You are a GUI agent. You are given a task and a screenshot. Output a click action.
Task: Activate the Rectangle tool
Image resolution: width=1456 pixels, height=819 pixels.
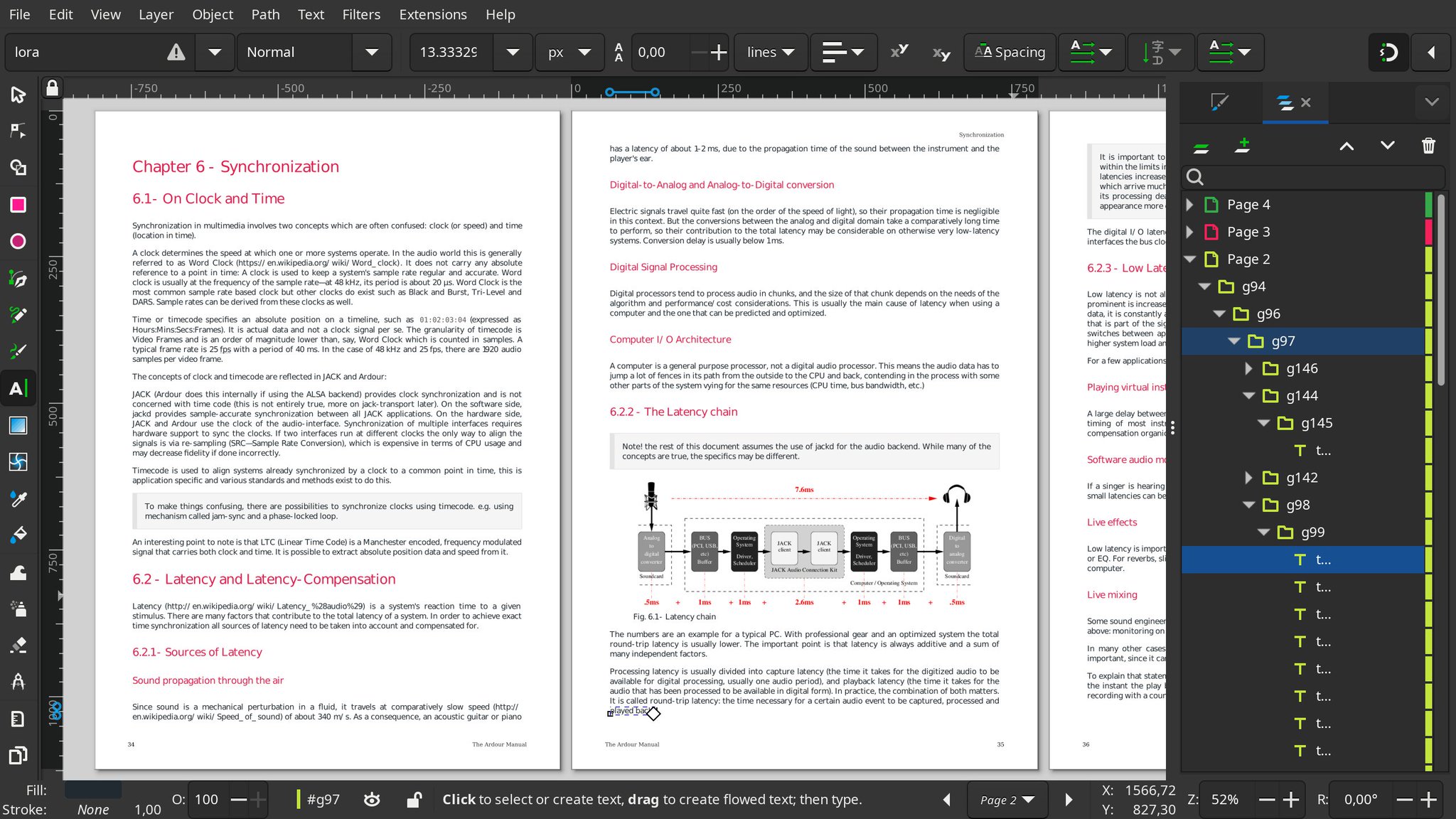point(18,205)
